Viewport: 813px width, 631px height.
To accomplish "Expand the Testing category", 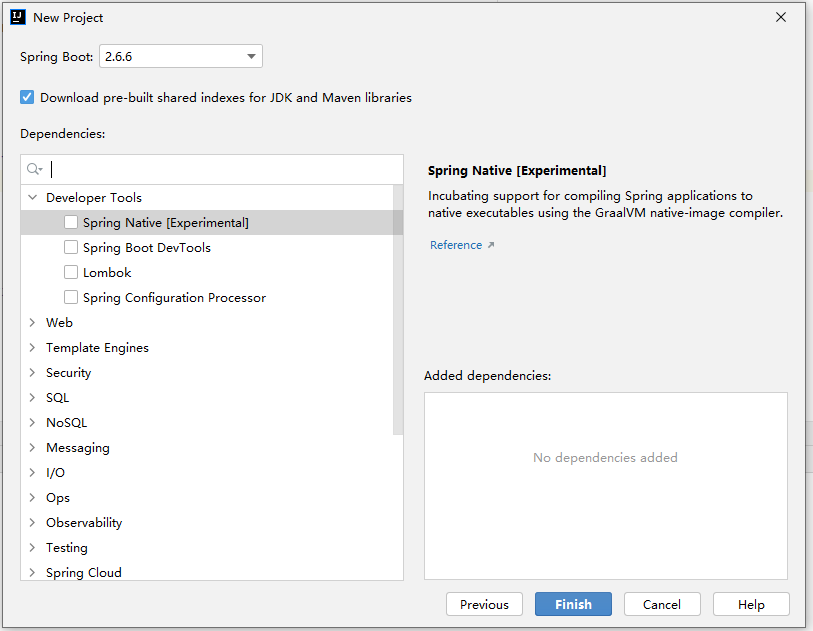I will pyautogui.click(x=33, y=548).
